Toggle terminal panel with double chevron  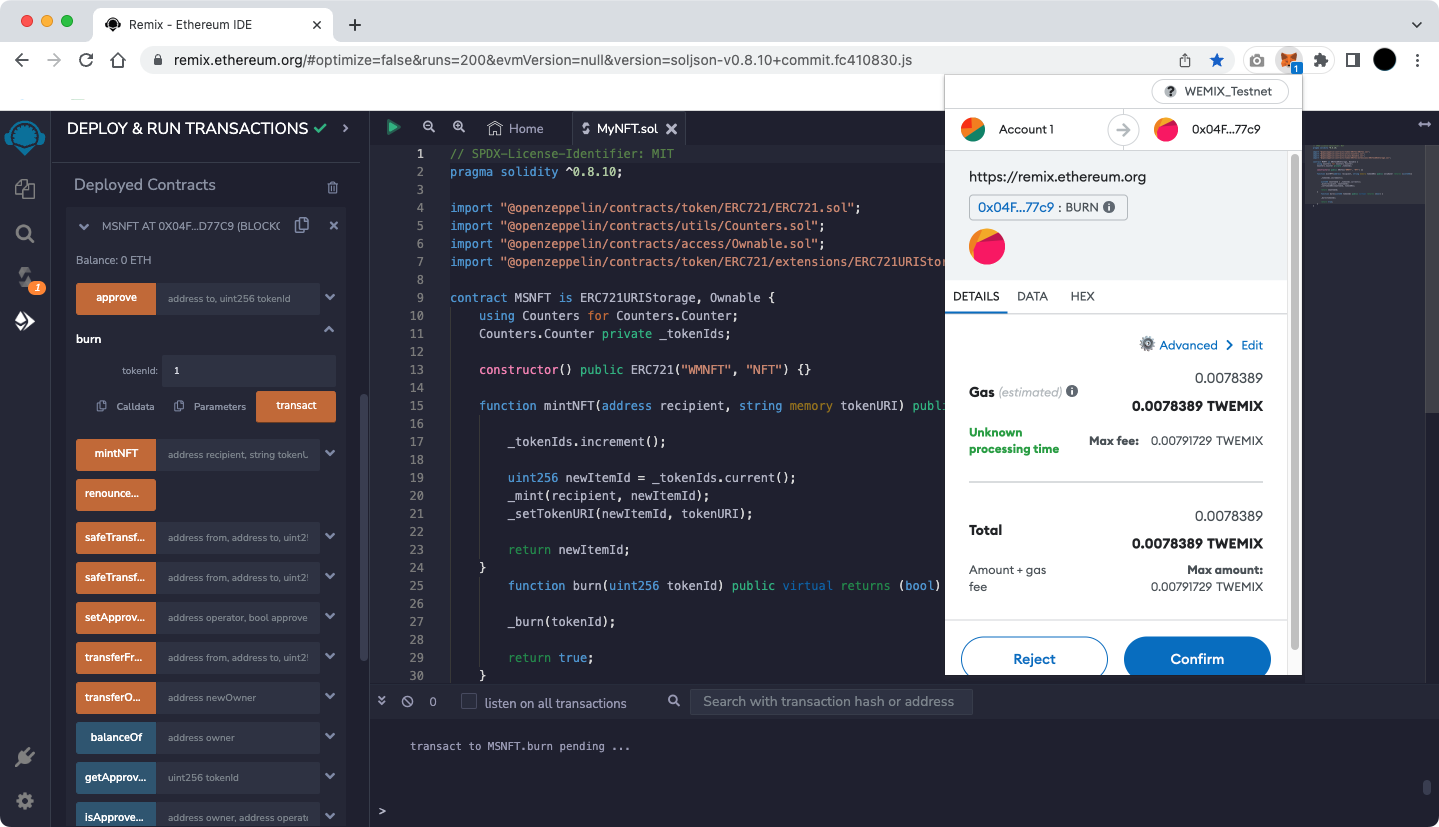point(382,702)
